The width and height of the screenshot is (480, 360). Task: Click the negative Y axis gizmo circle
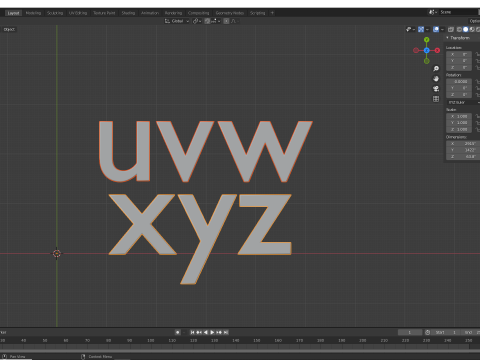coord(427,61)
